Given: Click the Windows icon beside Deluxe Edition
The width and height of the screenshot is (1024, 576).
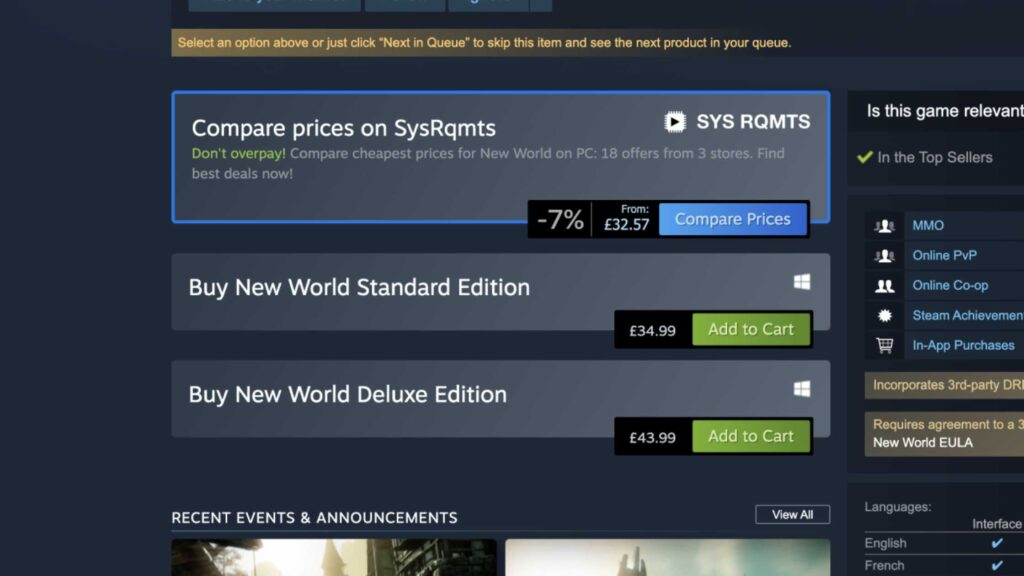Looking at the screenshot, I should click(x=802, y=389).
